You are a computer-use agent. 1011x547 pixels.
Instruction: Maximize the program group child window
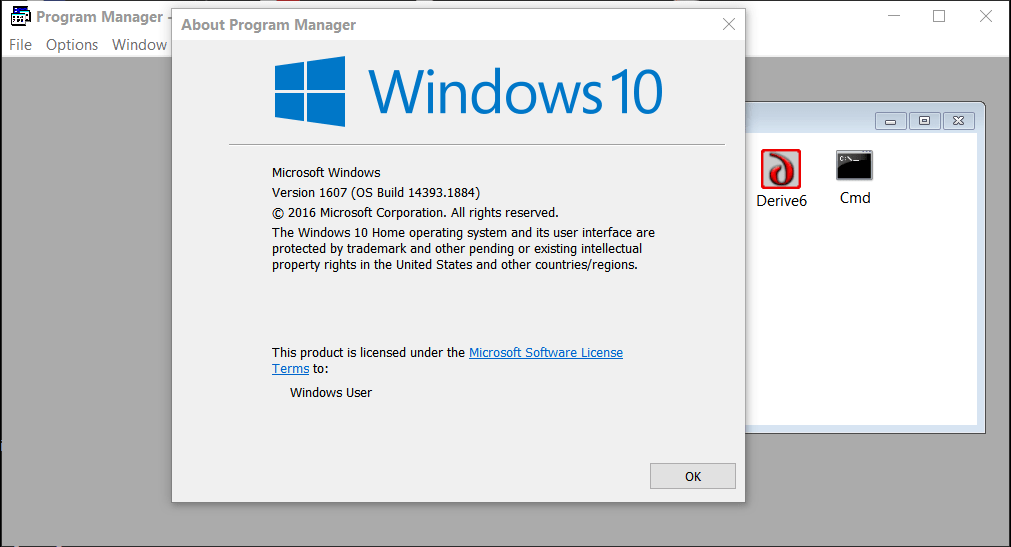pyautogui.click(x=925, y=121)
